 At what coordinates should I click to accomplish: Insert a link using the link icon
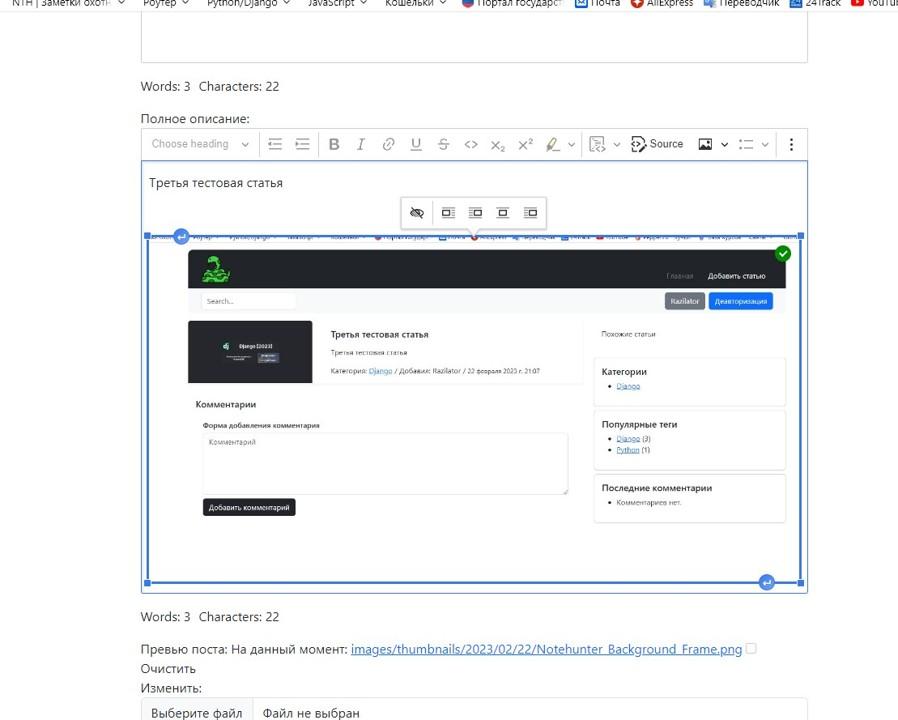click(x=388, y=144)
